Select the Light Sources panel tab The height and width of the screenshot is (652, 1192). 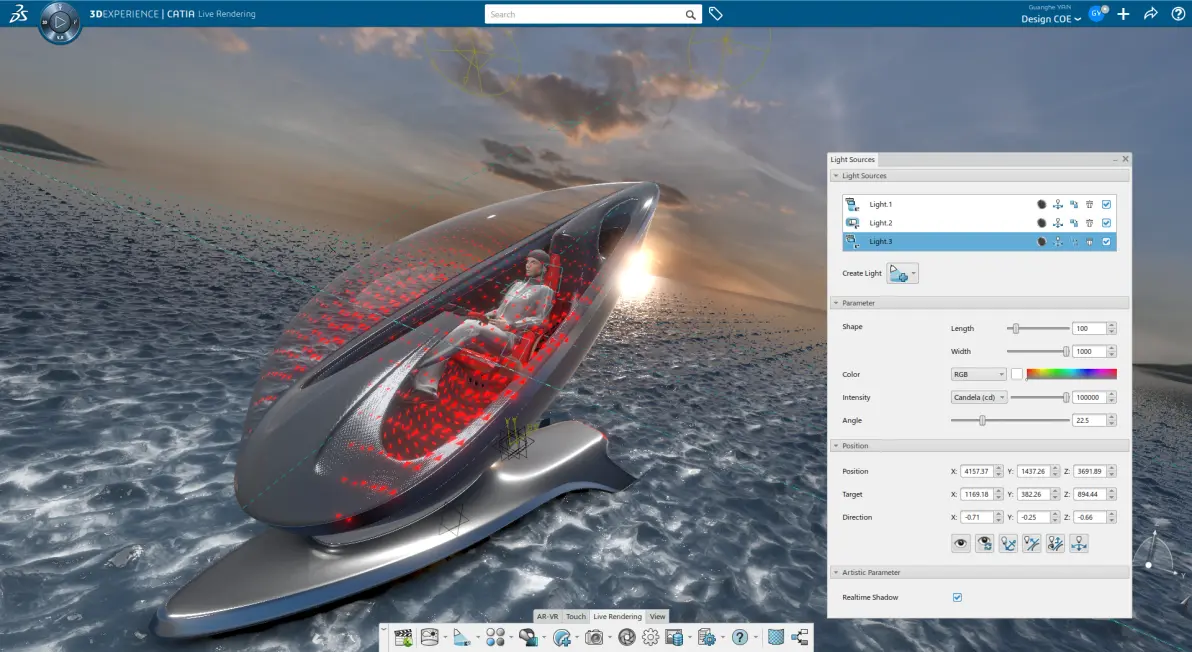[x=852, y=160]
